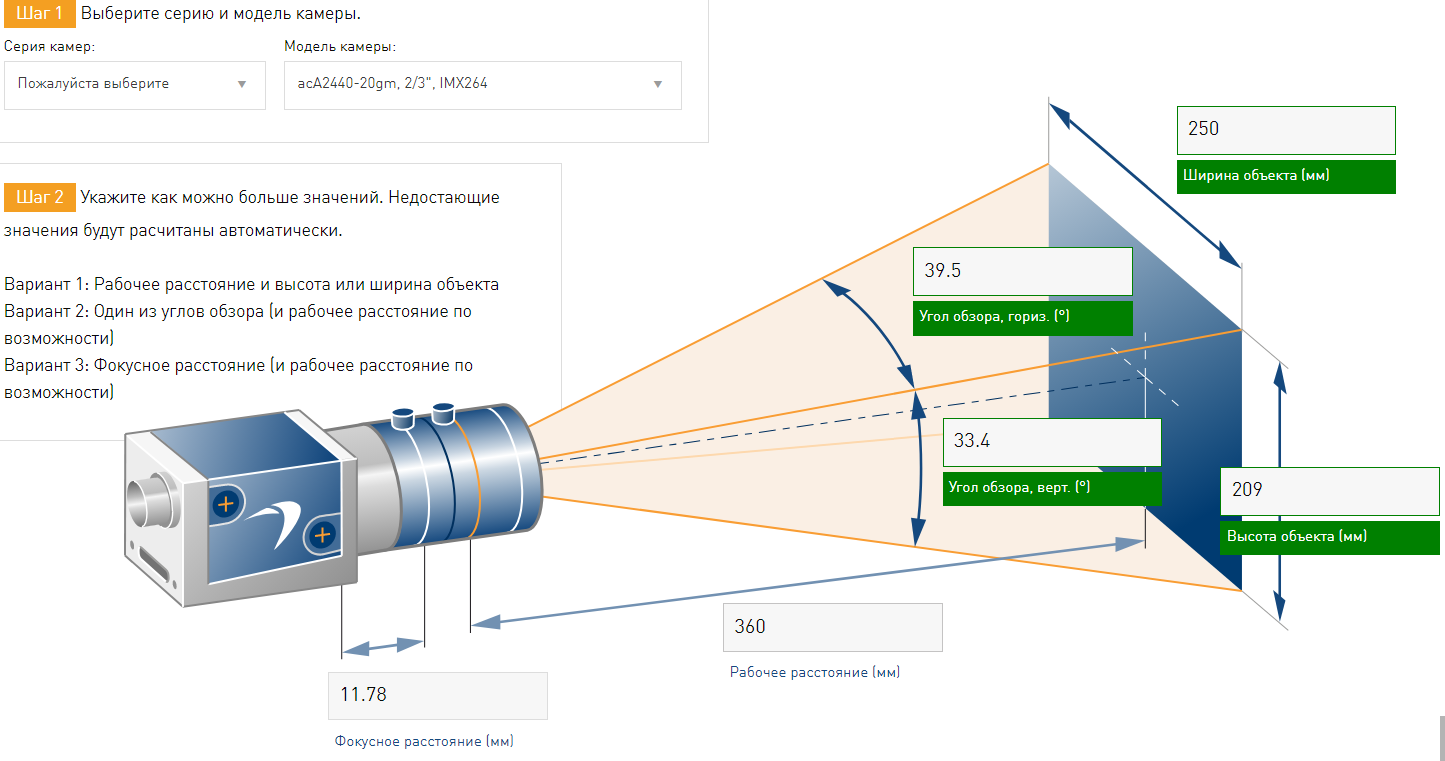Image resolution: width=1445 pixels, height=761 pixels.
Task: Click the 'Вариант 3' instruction line
Action: (x=239, y=378)
